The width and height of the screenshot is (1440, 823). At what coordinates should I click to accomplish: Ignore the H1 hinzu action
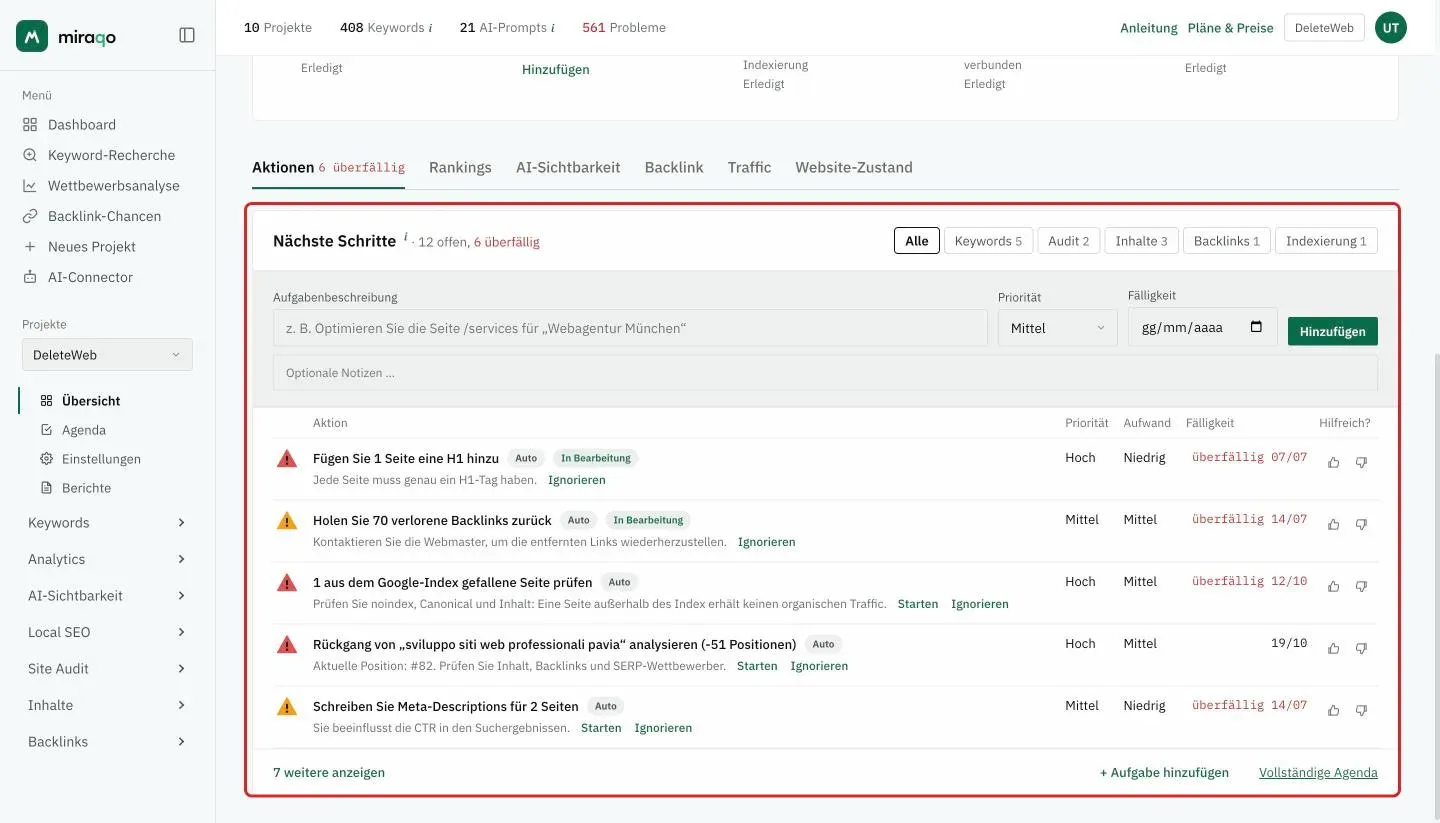click(577, 480)
